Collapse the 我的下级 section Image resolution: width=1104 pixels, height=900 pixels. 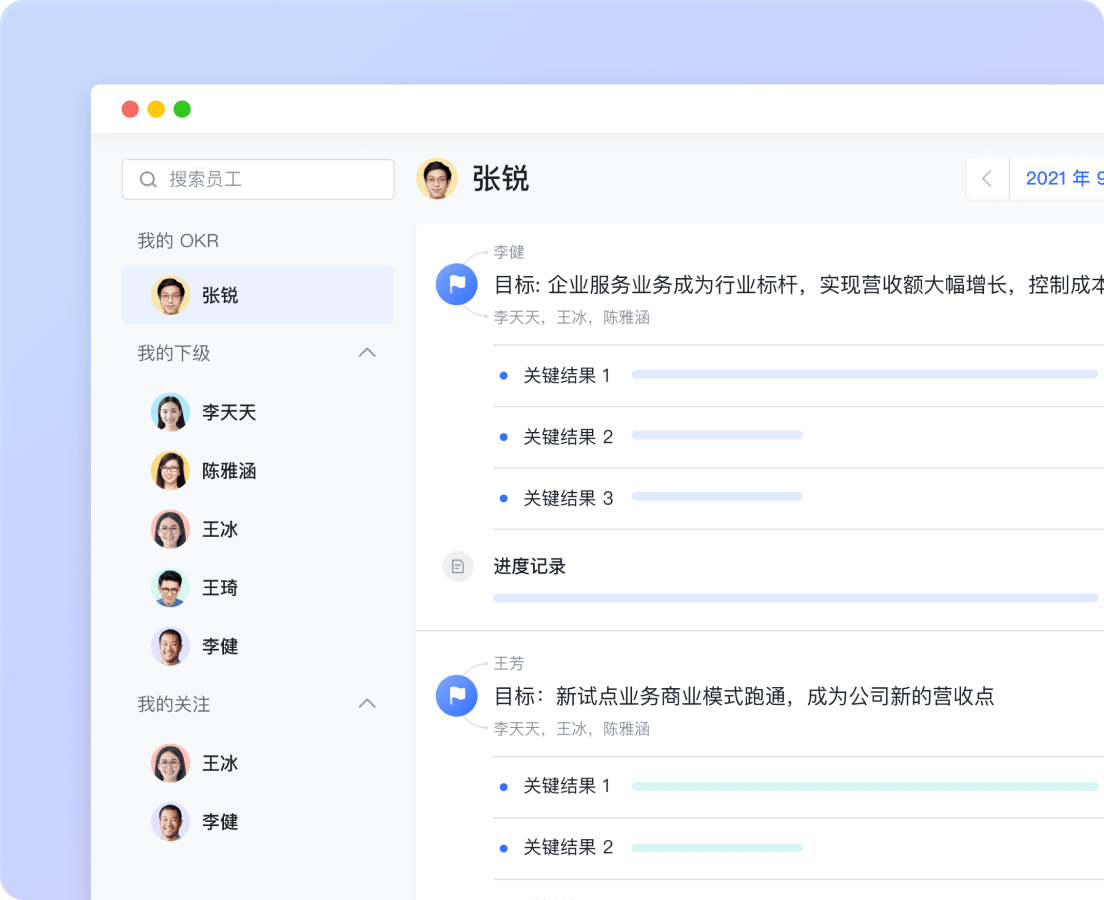pos(367,353)
